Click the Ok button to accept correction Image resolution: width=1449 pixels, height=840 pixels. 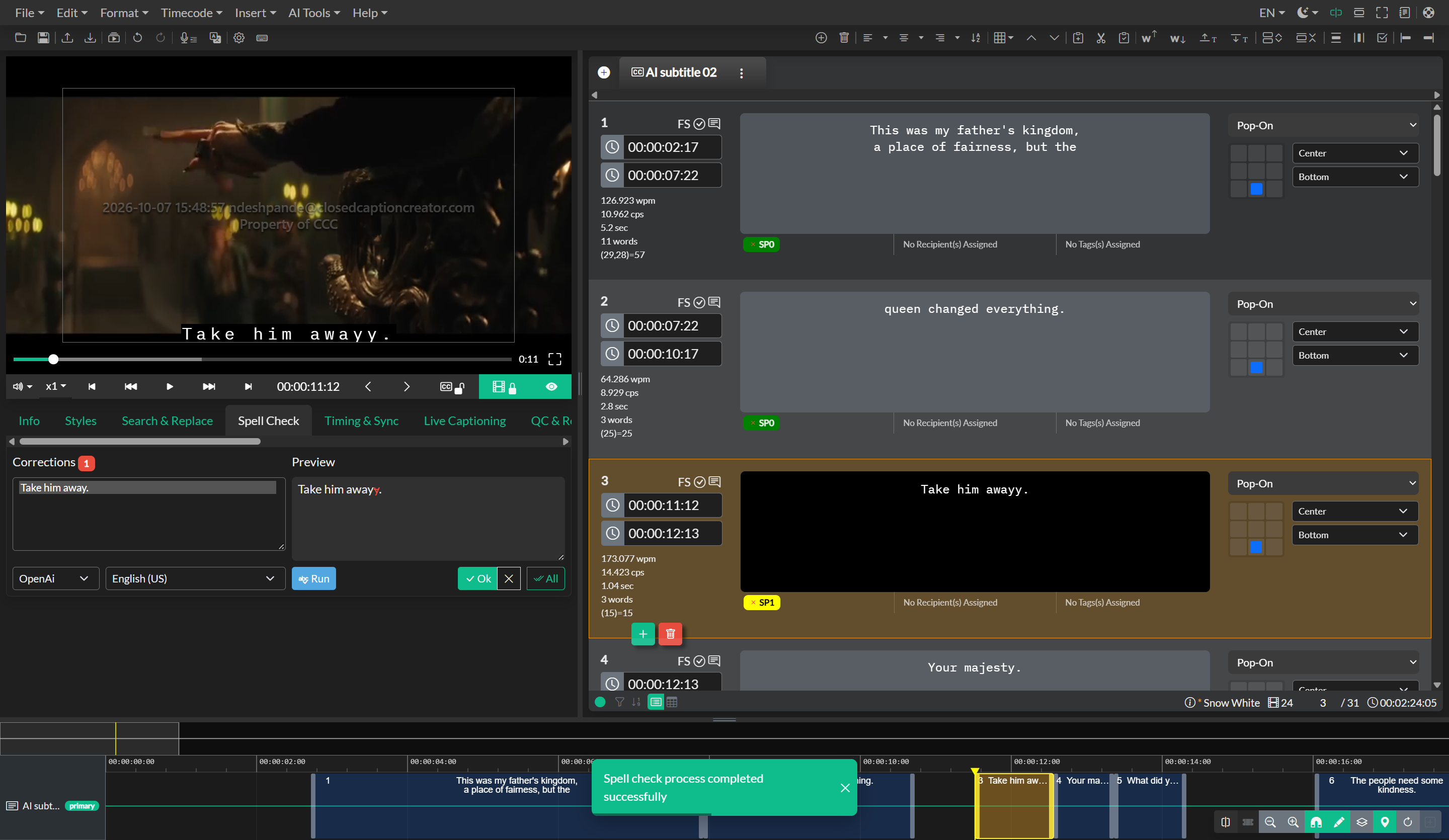(477, 578)
